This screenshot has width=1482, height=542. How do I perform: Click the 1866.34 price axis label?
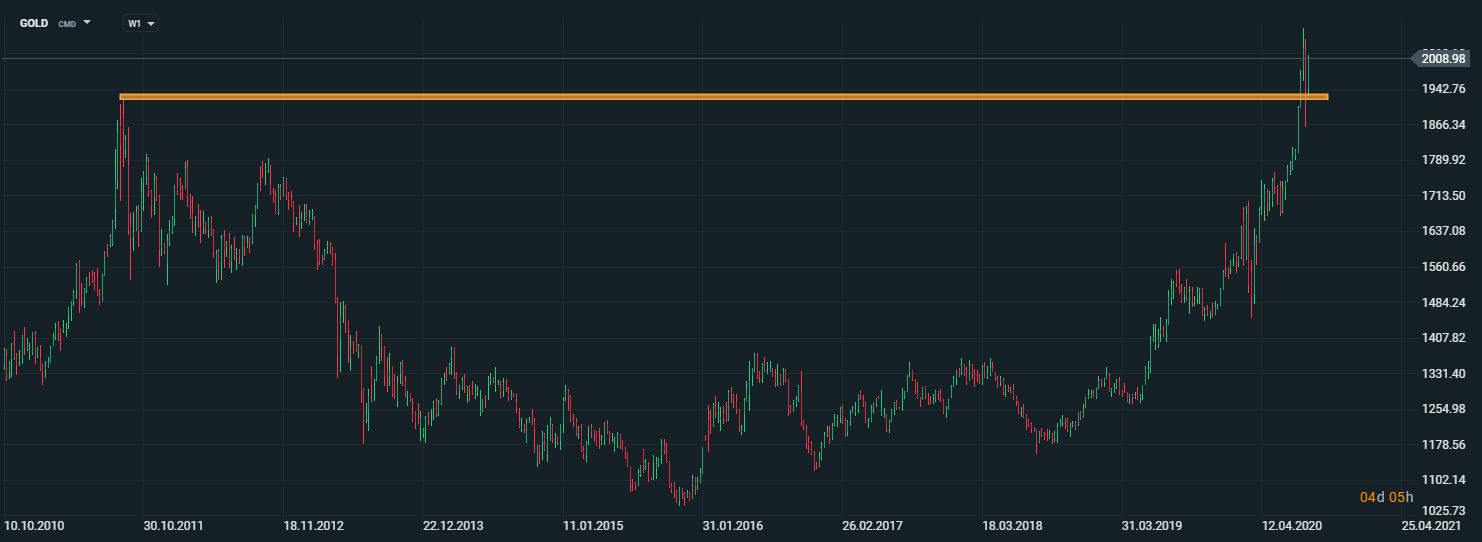1443,125
